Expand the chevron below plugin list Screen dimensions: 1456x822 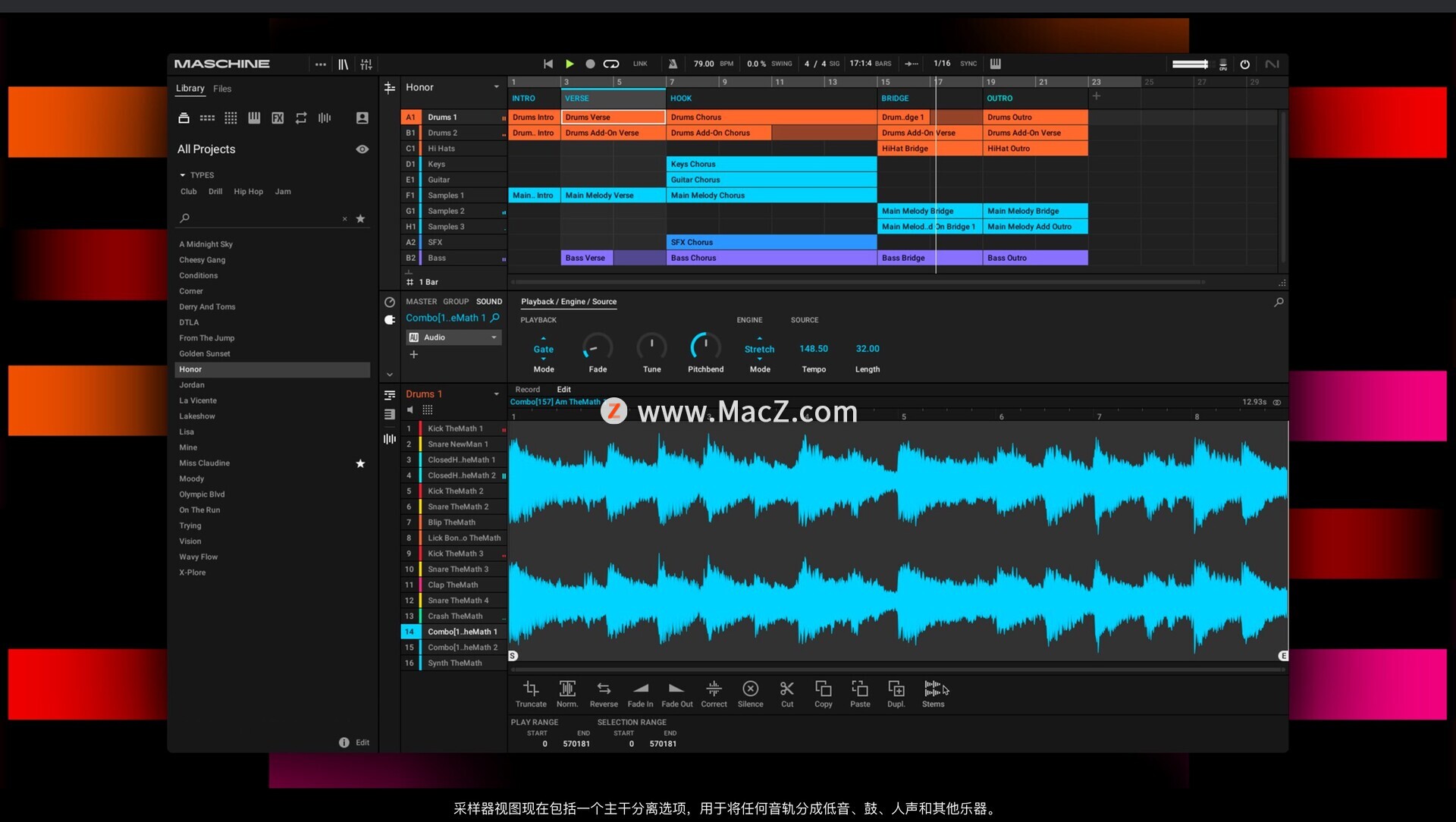pyautogui.click(x=390, y=375)
